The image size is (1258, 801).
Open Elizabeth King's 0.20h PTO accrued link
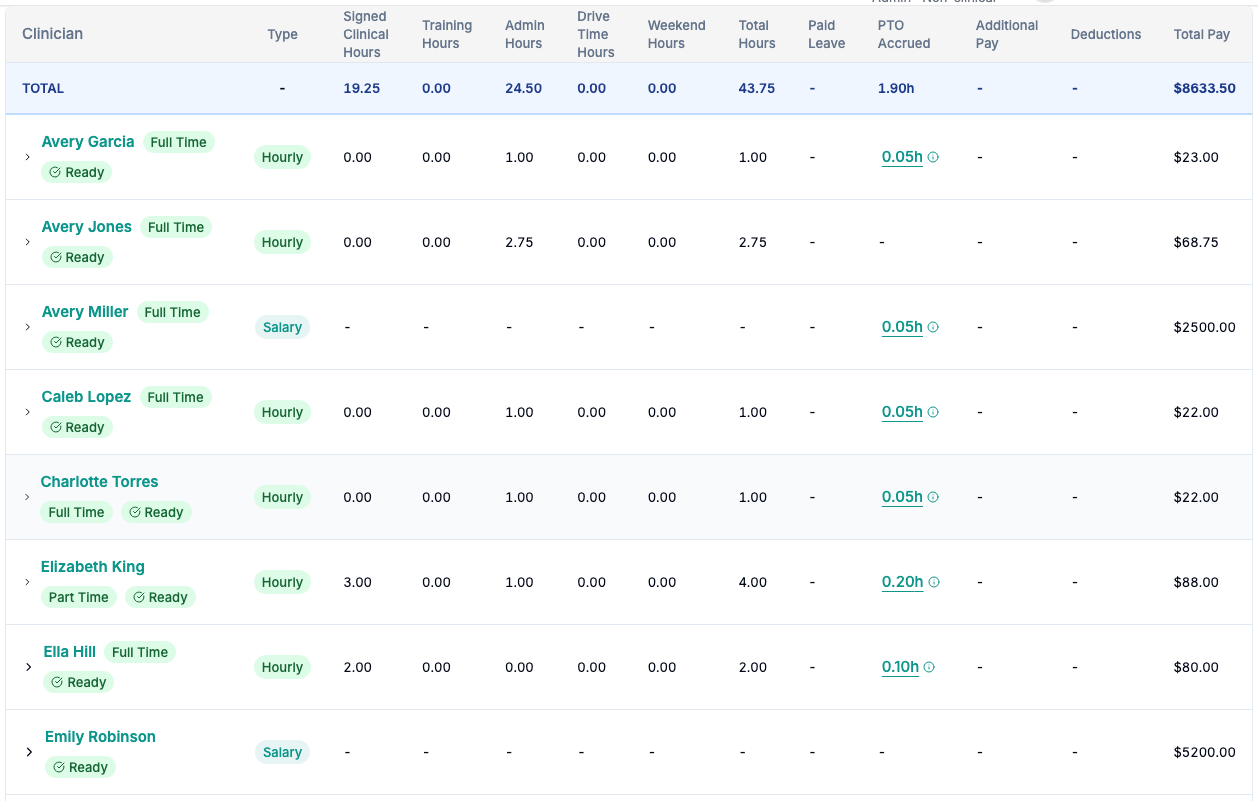click(902, 582)
